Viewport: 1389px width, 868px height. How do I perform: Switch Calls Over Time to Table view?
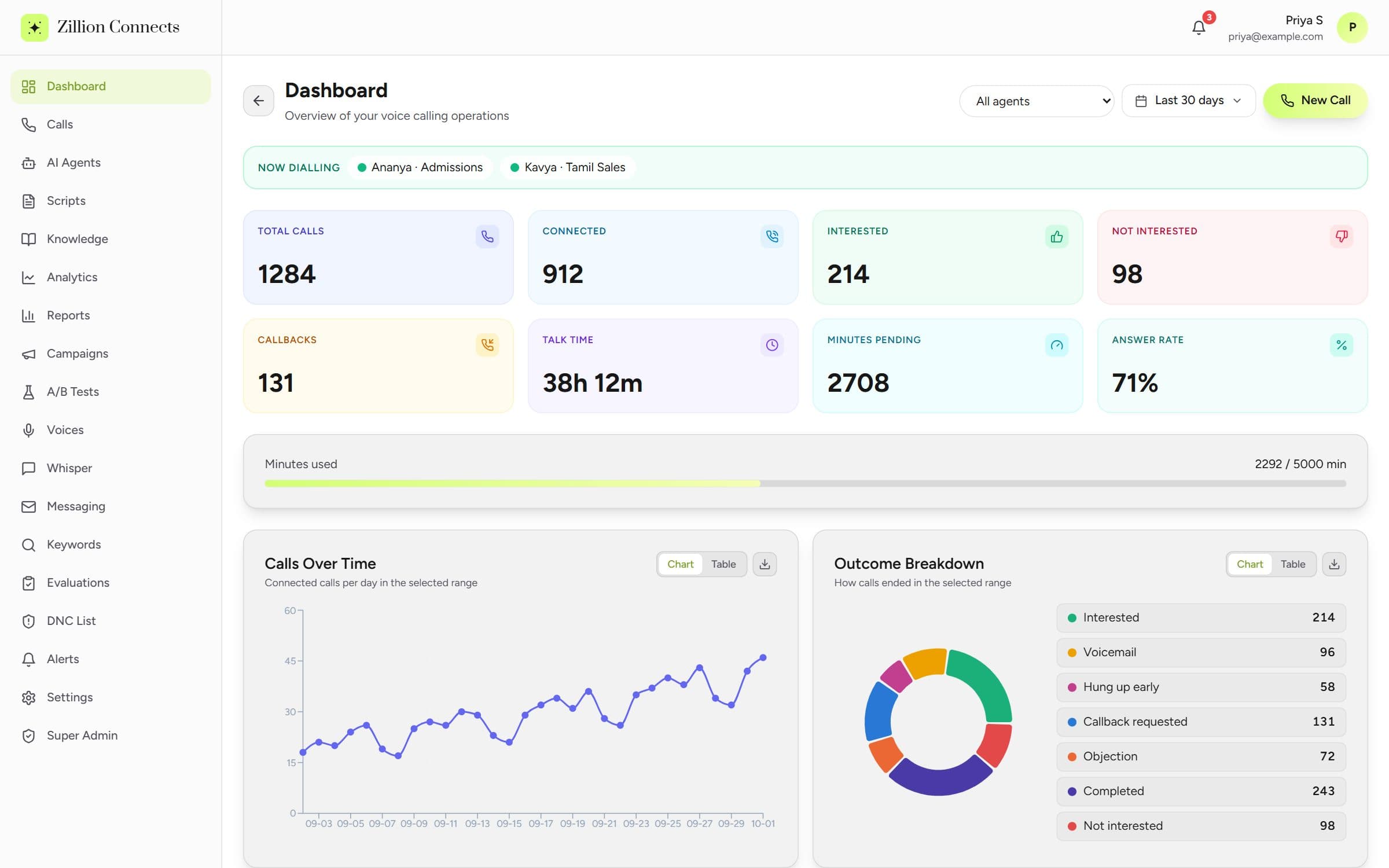click(723, 564)
